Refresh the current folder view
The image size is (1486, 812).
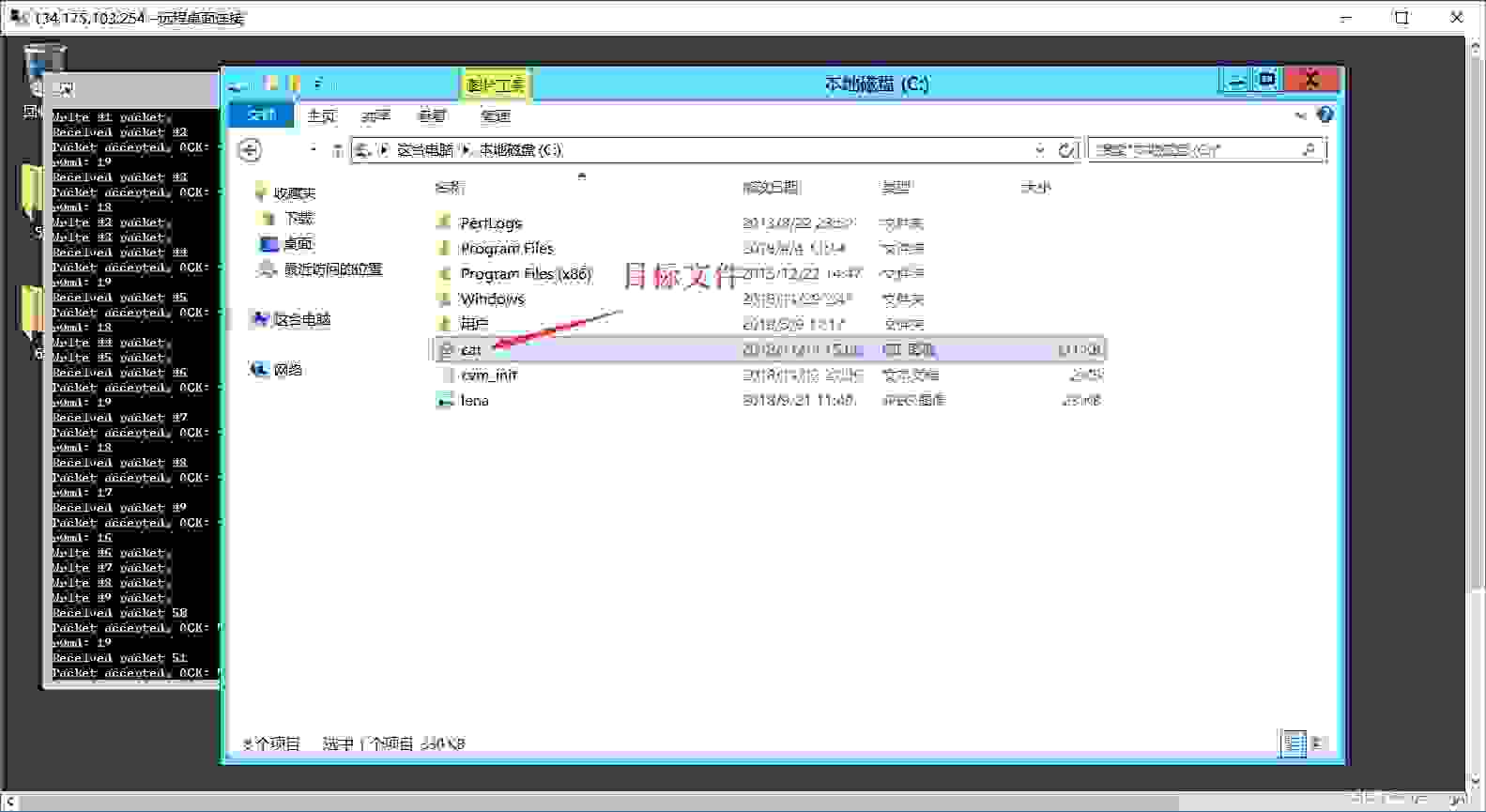tap(1065, 149)
